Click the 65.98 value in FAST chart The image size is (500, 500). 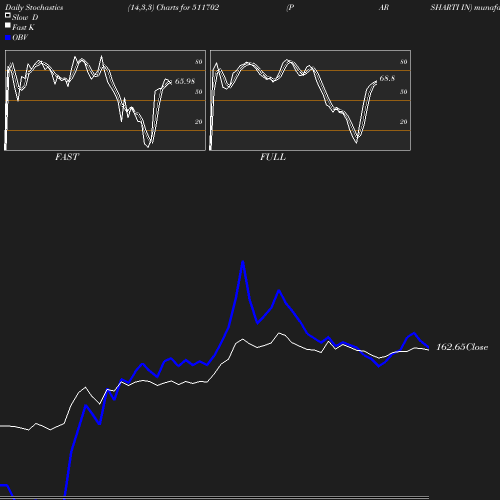click(185, 81)
